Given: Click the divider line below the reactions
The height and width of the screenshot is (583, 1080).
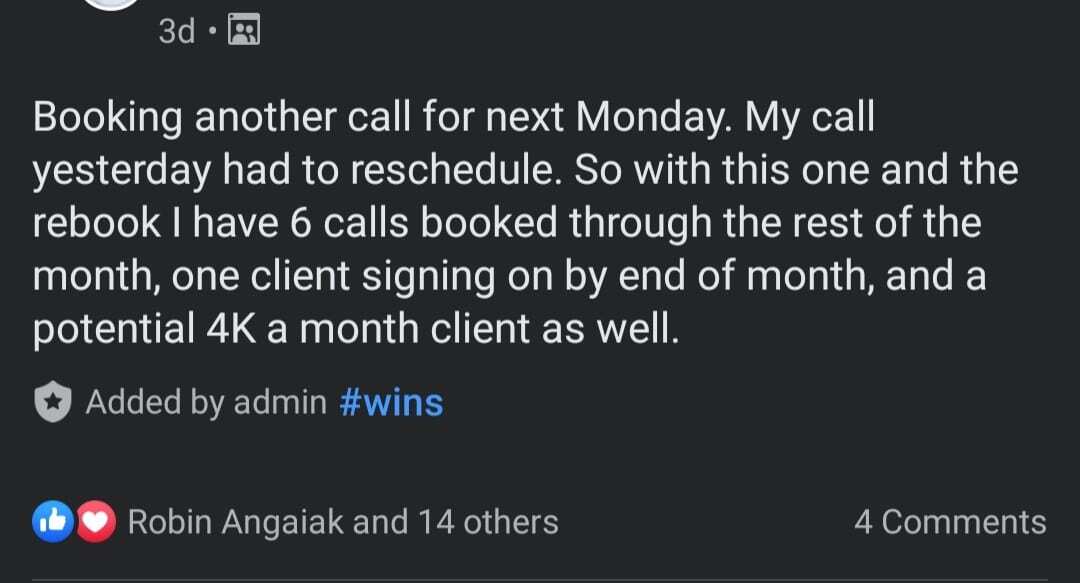Looking at the screenshot, I should tap(540, 580).
